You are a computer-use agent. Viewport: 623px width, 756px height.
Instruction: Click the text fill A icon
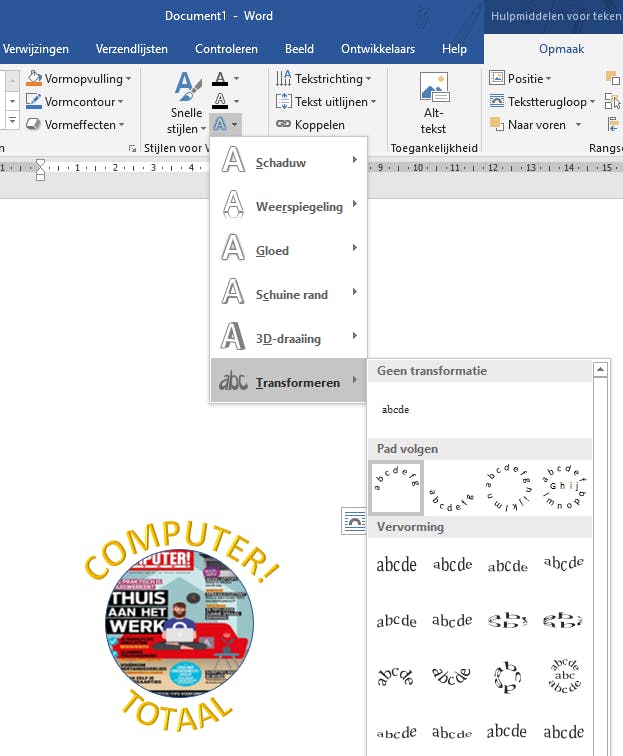tap(220, 79)
